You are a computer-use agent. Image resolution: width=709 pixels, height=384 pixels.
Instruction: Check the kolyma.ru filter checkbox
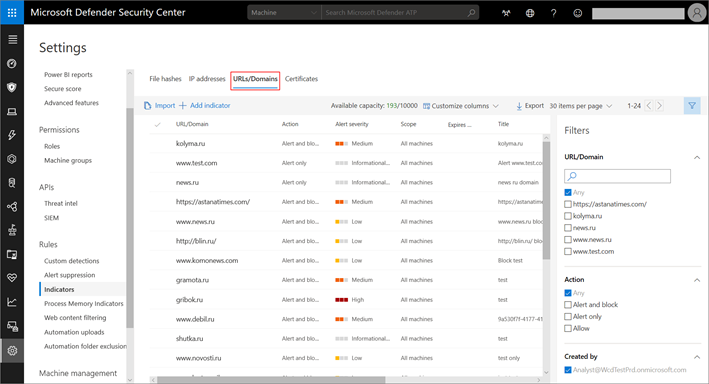tap(568, 216)
